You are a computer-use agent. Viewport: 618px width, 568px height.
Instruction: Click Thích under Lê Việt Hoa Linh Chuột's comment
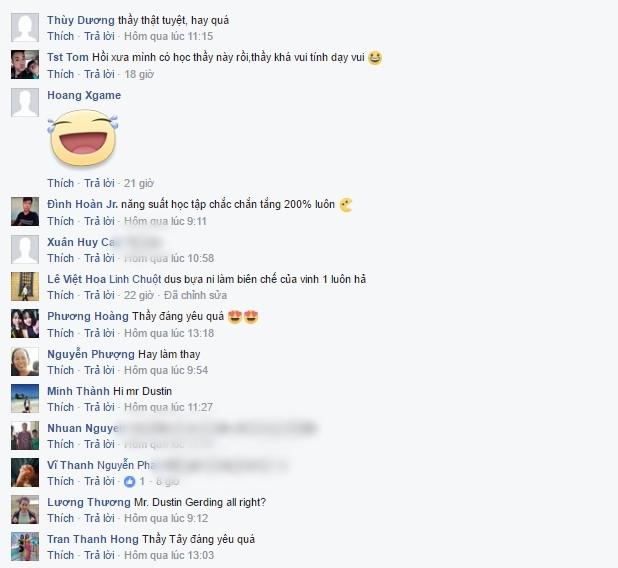pos(61,295)
